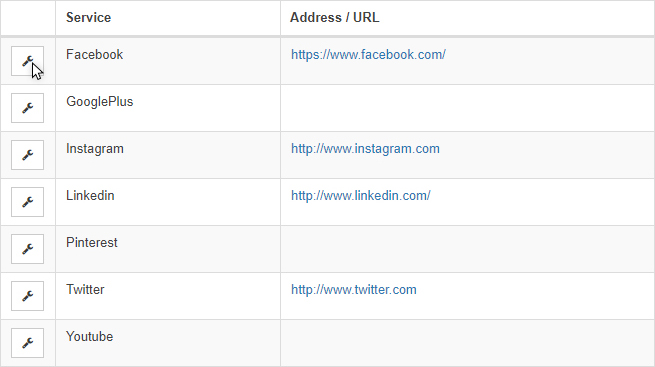Follow the http://www.instagram.com link
This screenshot has width=655, height=367.
pyautogui.click(x=365, y=149)
